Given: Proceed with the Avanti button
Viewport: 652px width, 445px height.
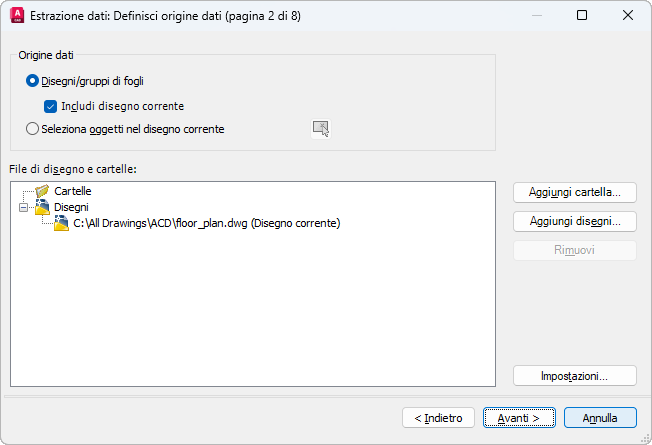Looking at the screenshot, I should (519, 417).
